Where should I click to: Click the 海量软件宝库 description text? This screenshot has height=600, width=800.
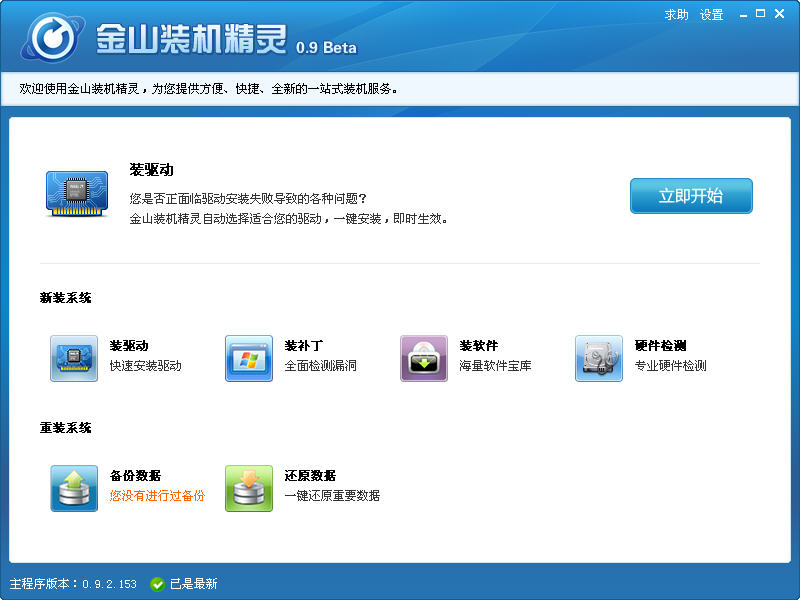495,366
